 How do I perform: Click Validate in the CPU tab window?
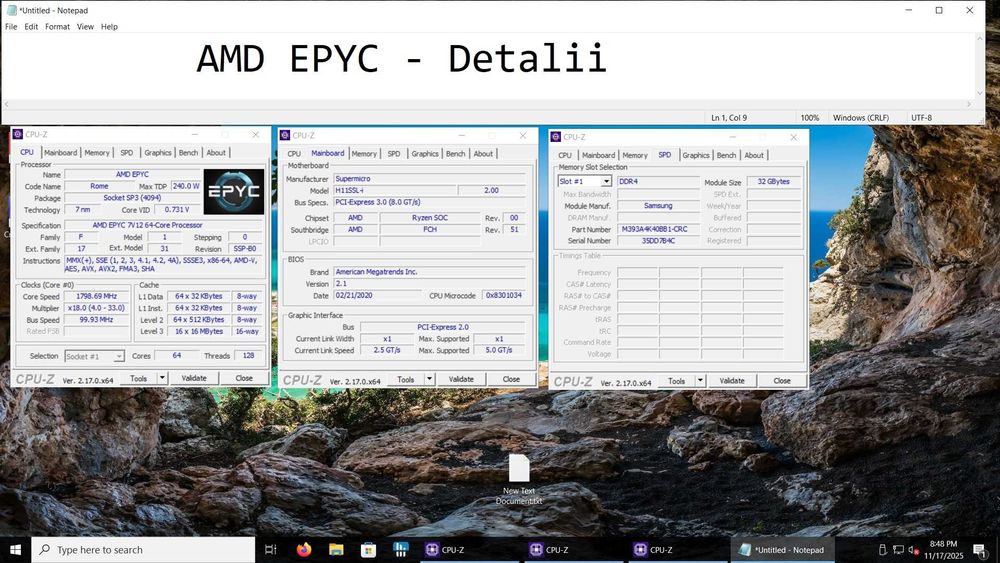click(x=194, y=378)
